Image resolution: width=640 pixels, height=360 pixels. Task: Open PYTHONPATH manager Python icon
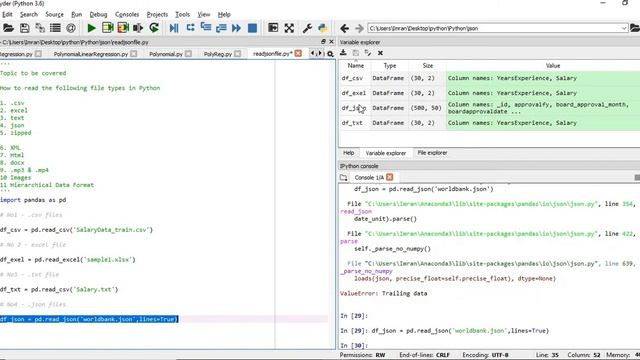click(x=322, y=28)
